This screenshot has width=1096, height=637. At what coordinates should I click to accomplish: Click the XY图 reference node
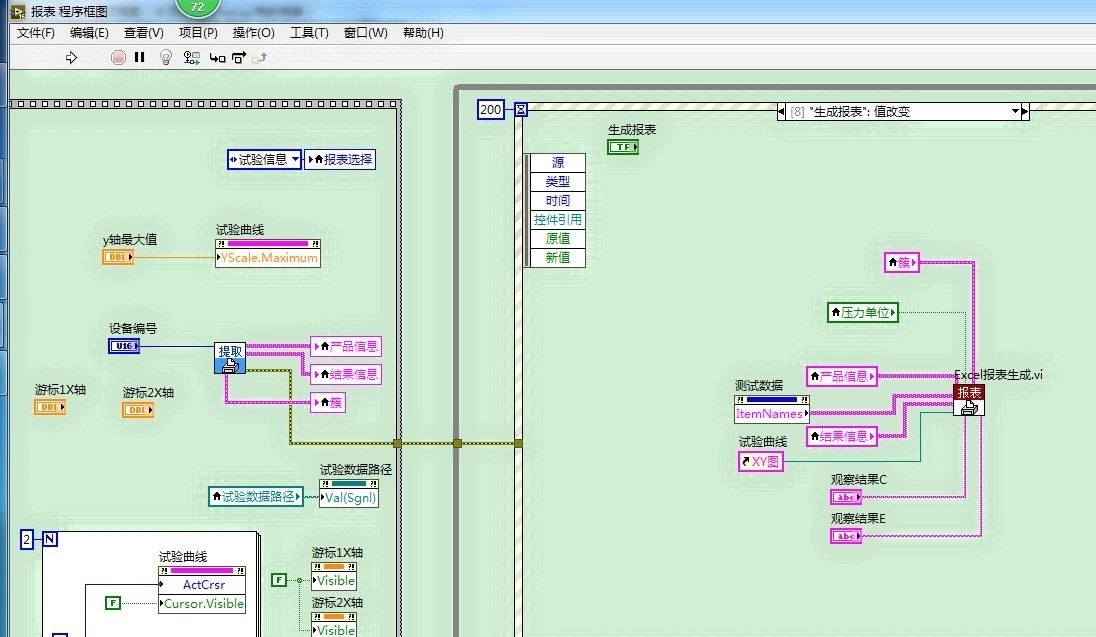760,461
